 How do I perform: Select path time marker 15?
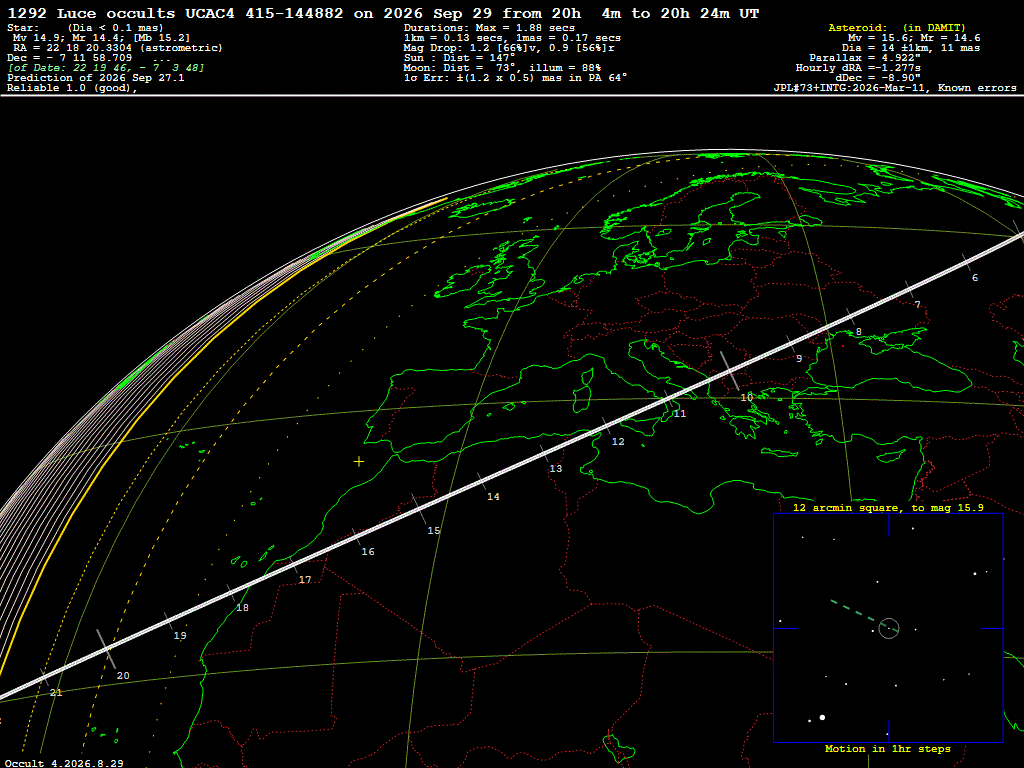tap(434, 531)
